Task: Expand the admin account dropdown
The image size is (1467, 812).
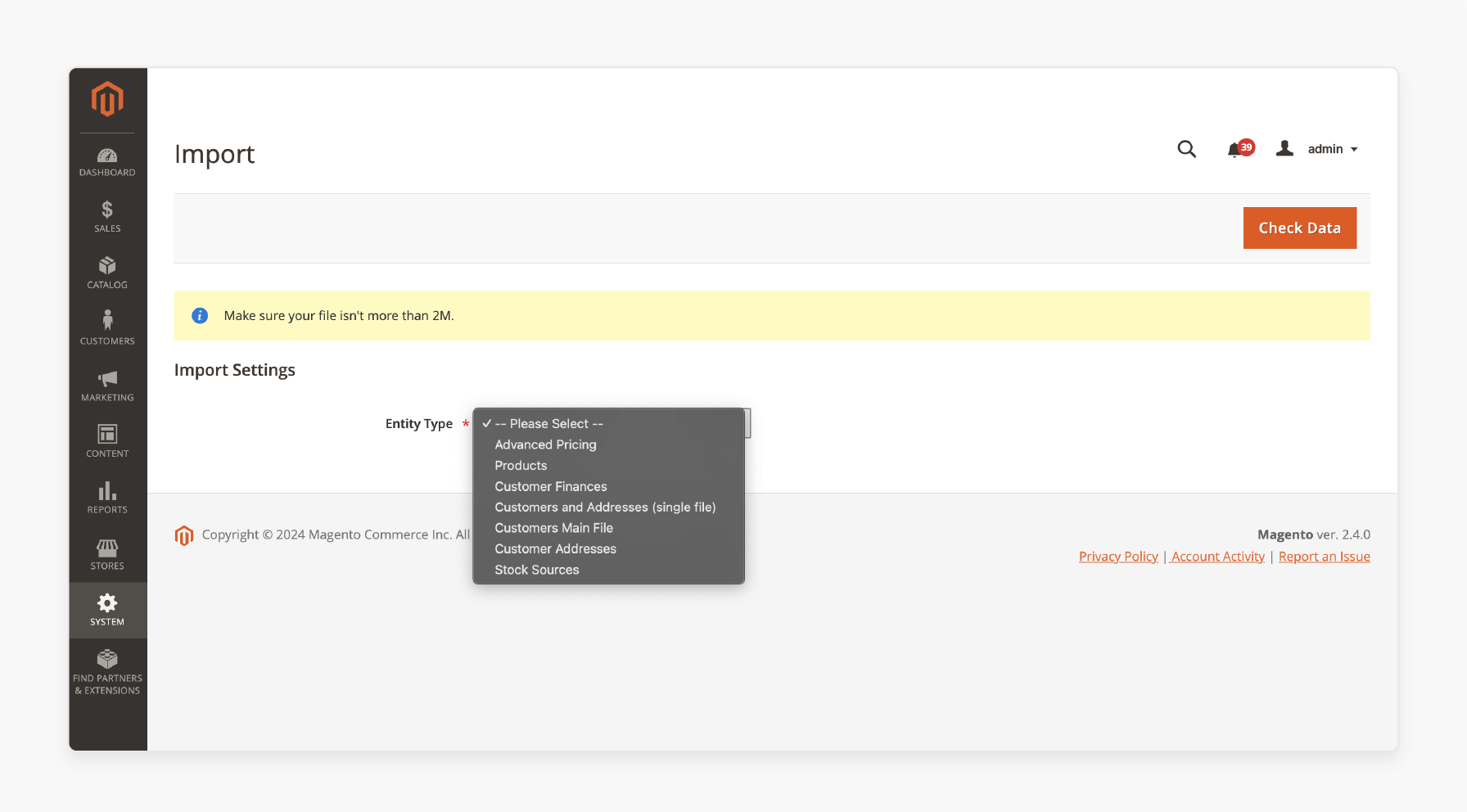Action: [x=1332, y=149]
